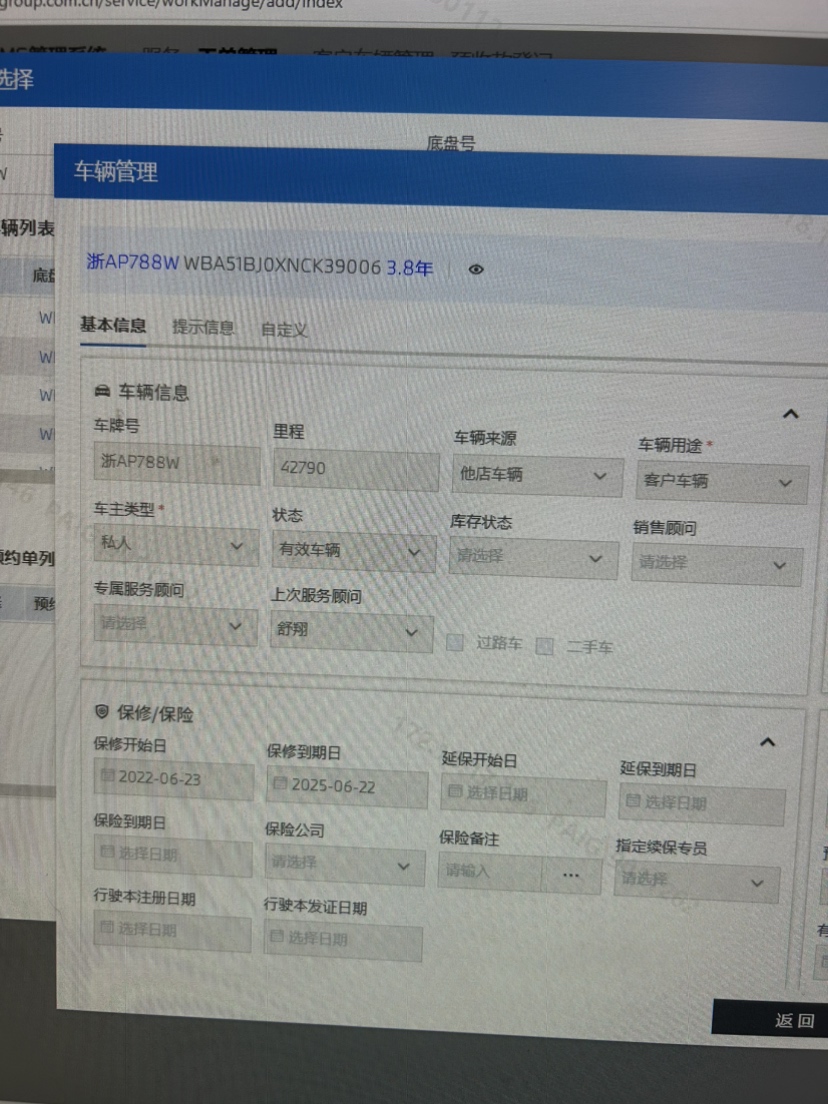Tick the 过路车 checkbox
The width and height of the screenshot is (828, 1104).
[x=455, y=643]
